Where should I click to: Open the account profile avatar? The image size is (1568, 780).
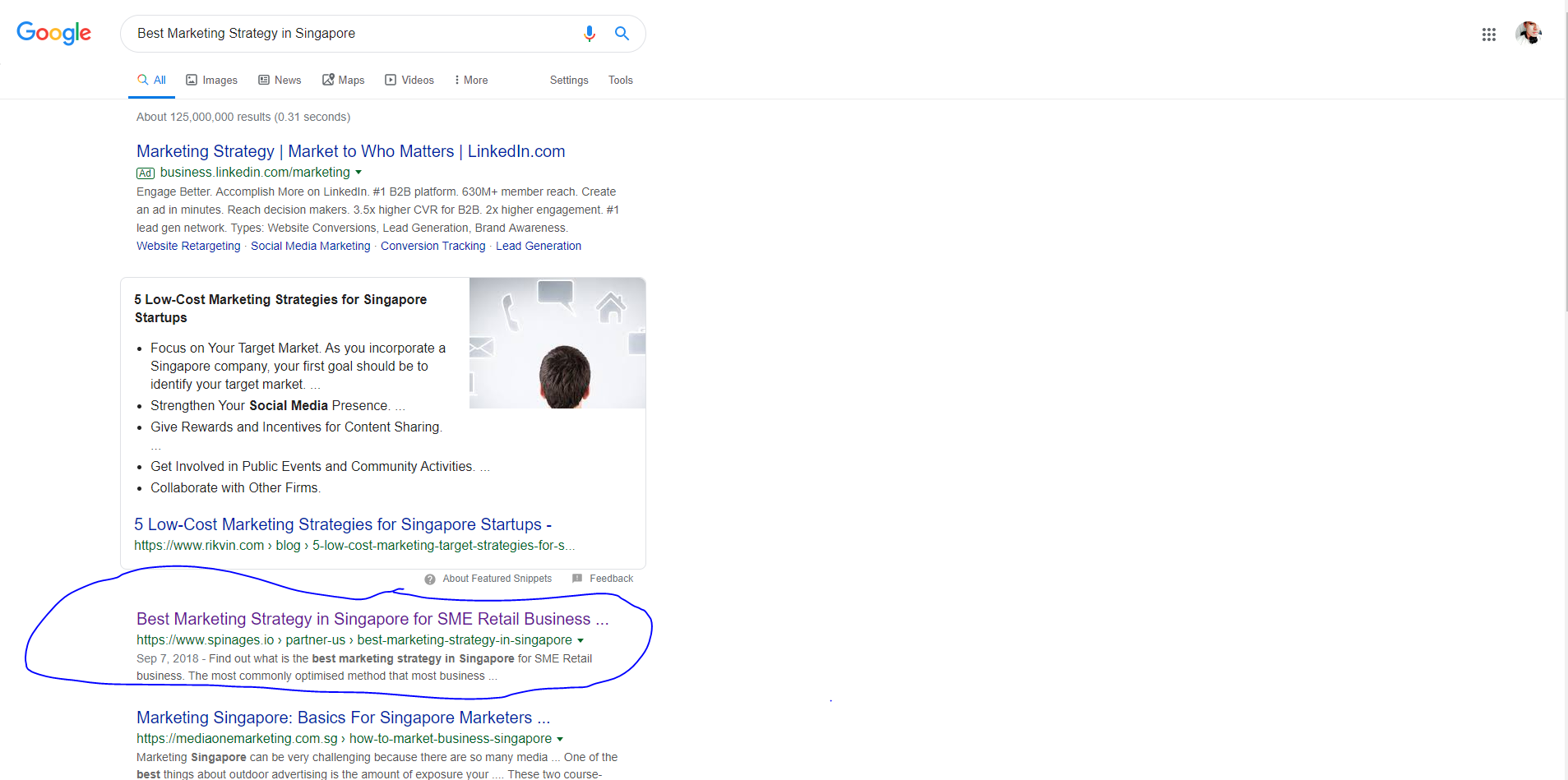point(1529,34)
